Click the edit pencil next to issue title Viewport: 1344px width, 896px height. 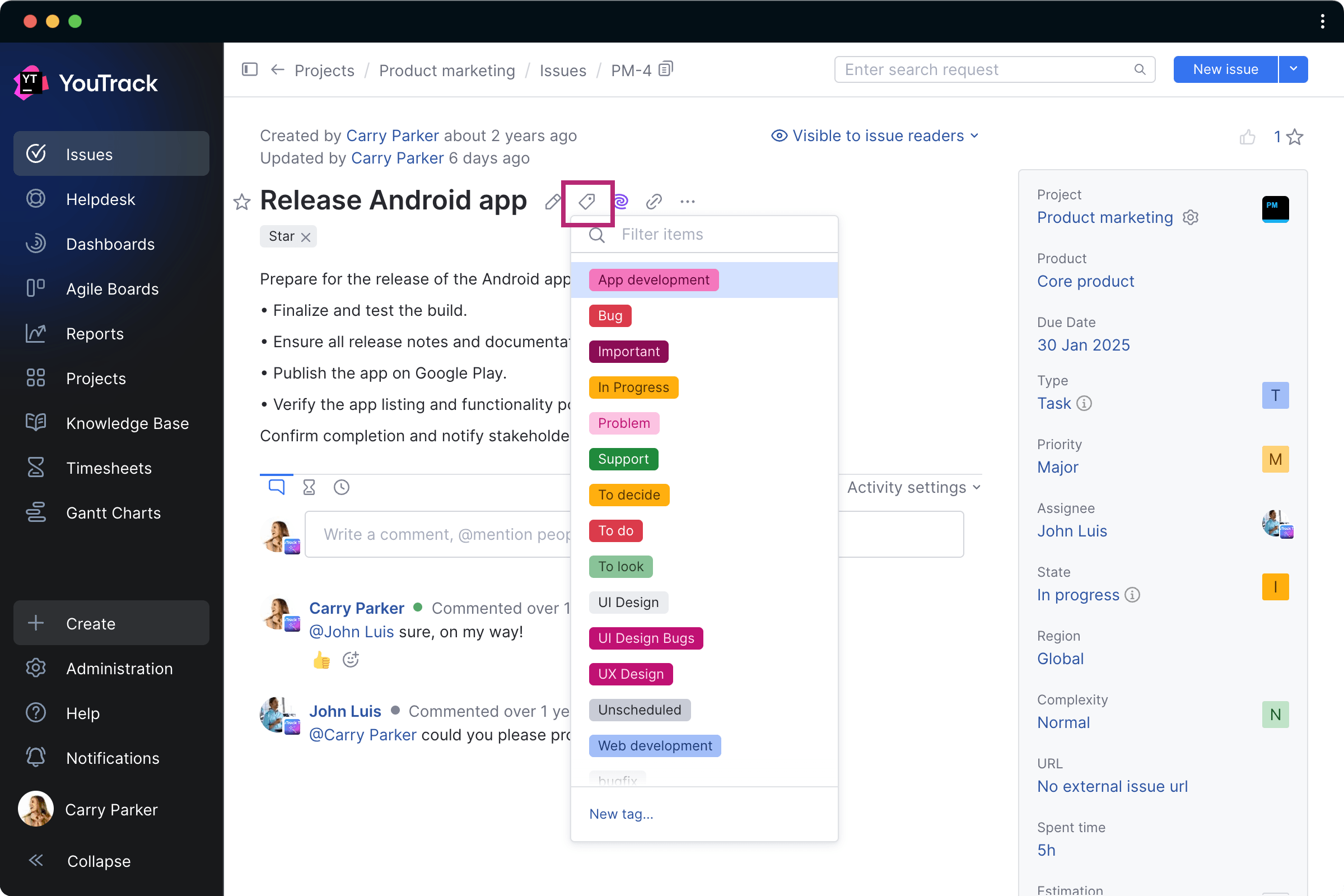552,201
